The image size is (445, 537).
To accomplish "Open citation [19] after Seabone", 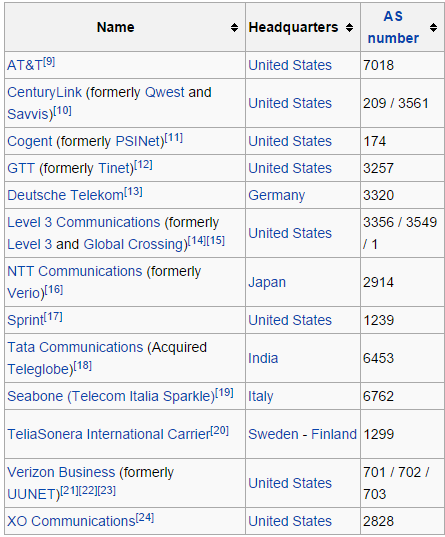I will [224, 393].
